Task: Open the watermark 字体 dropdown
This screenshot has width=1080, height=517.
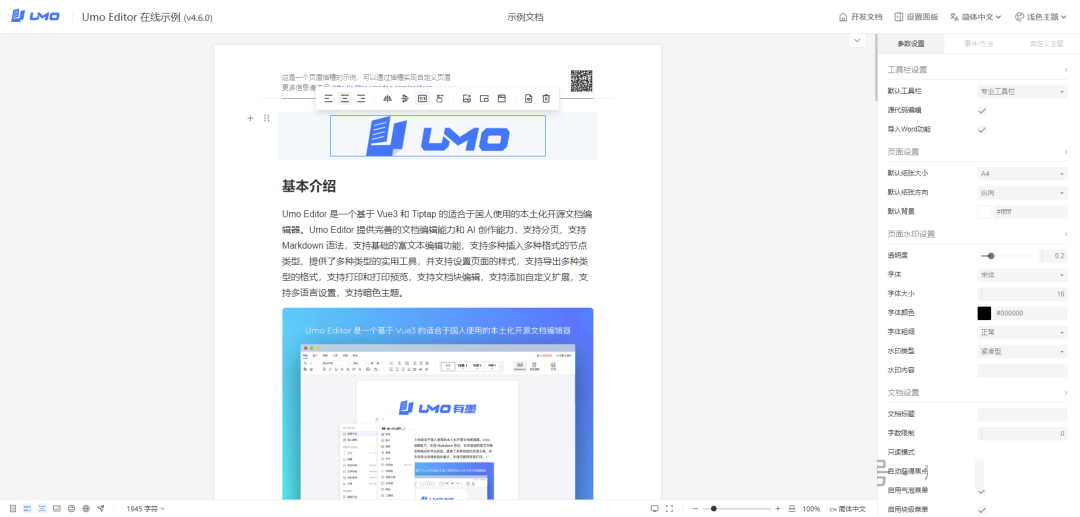Action: tap(1022, 275)
